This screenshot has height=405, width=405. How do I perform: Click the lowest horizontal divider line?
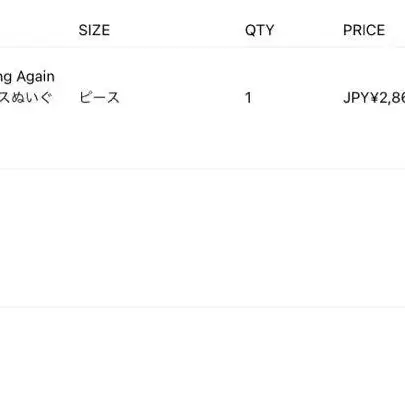[x=202, y=307]
